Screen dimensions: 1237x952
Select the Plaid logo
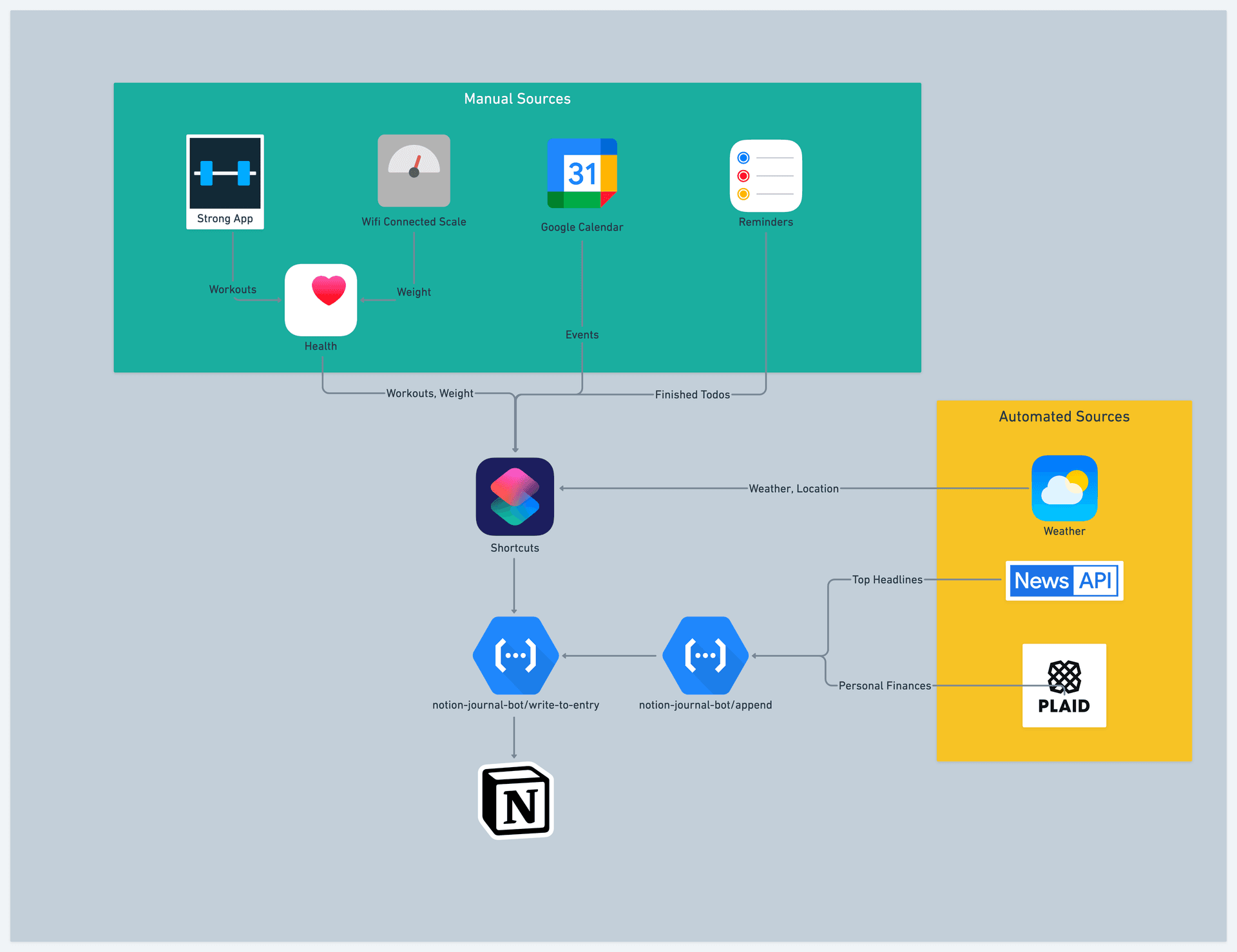[x=1064, y=685]
